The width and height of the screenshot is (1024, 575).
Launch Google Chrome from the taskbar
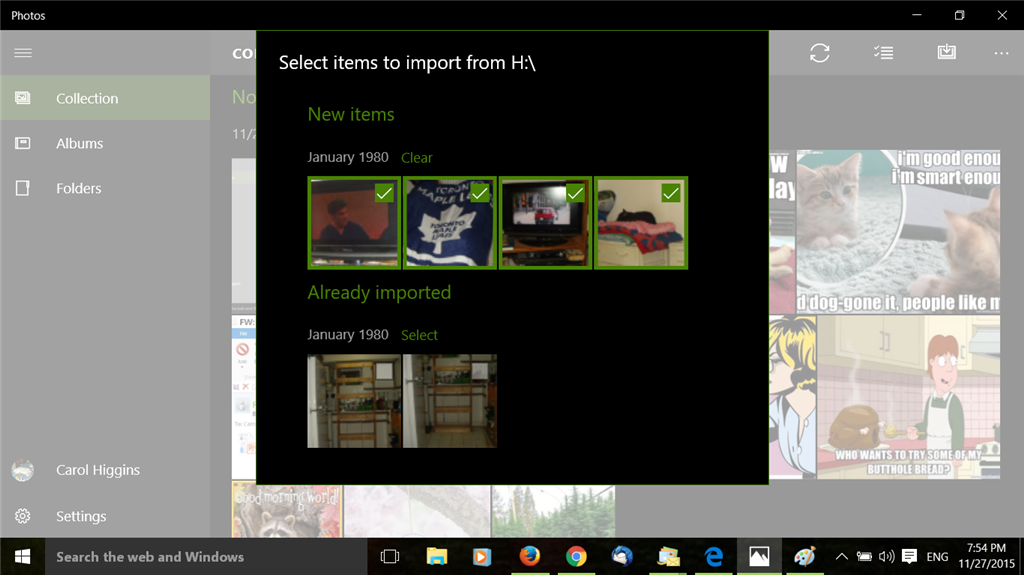click(x=576, y=557)
